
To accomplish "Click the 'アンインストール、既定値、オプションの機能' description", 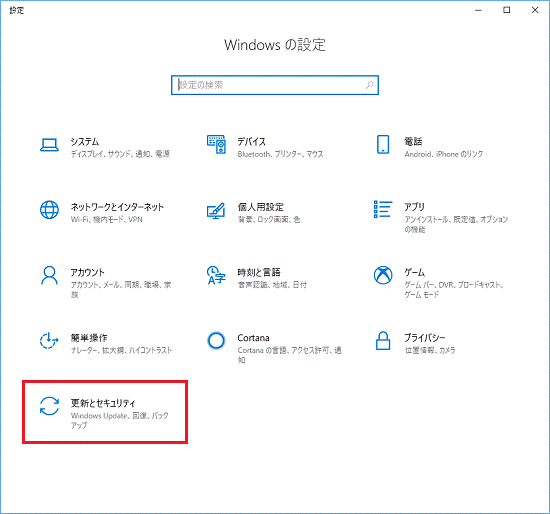I will tap(456, 225).
